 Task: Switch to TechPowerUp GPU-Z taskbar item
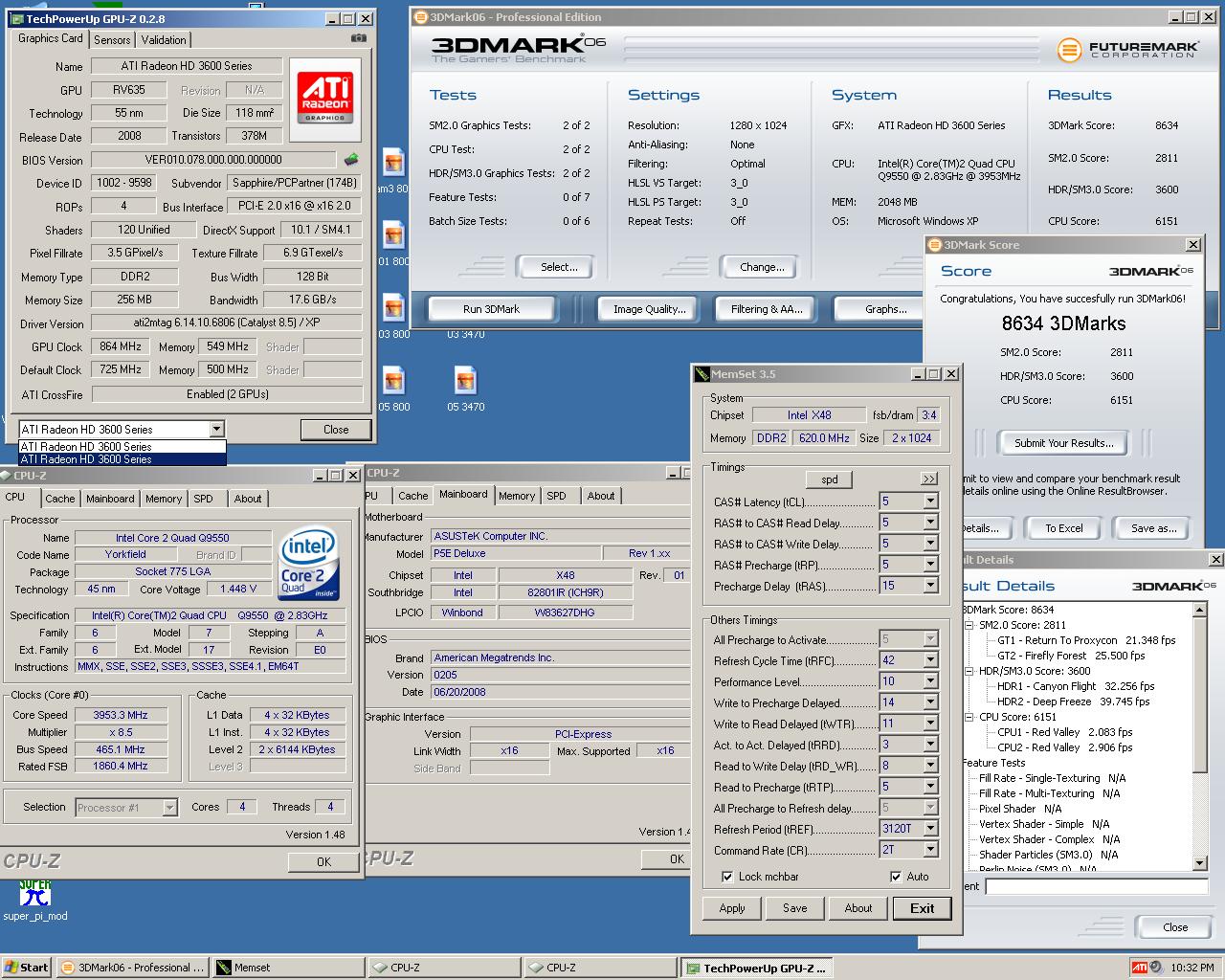(756, 968)
